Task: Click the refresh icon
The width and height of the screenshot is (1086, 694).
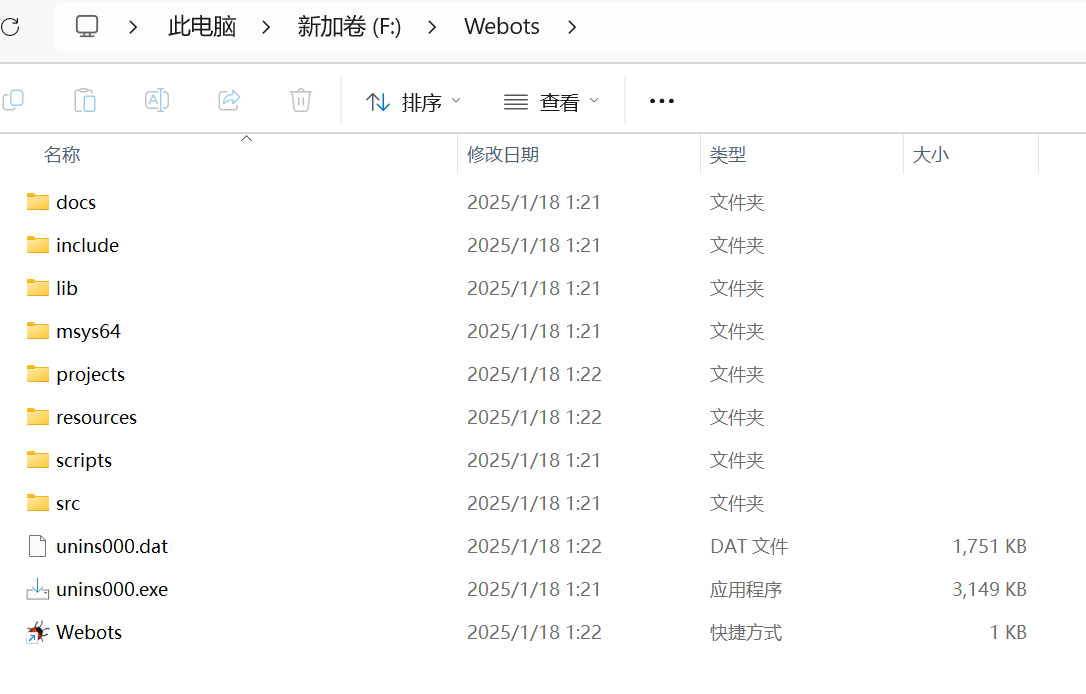Action: [x=10, y=27]
